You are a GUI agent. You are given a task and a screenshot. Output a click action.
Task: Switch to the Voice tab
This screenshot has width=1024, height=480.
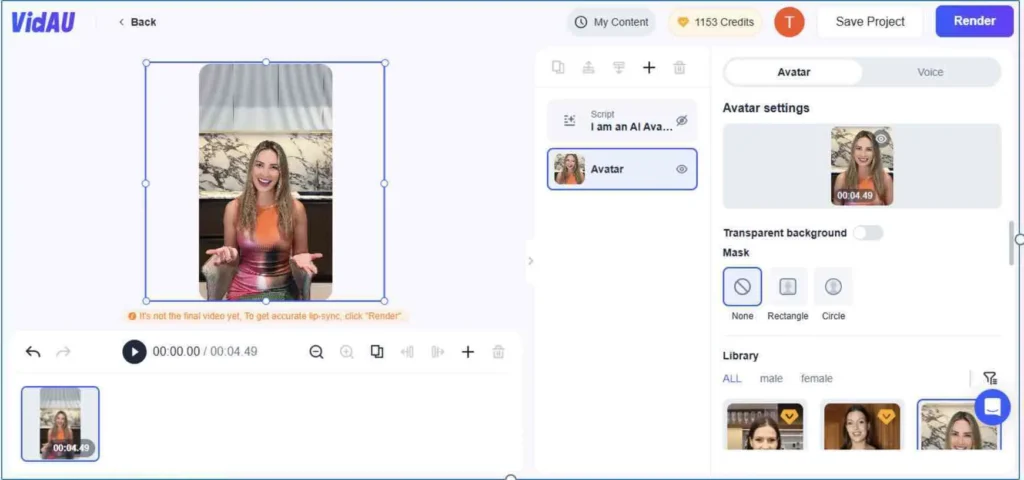[930, 72]
